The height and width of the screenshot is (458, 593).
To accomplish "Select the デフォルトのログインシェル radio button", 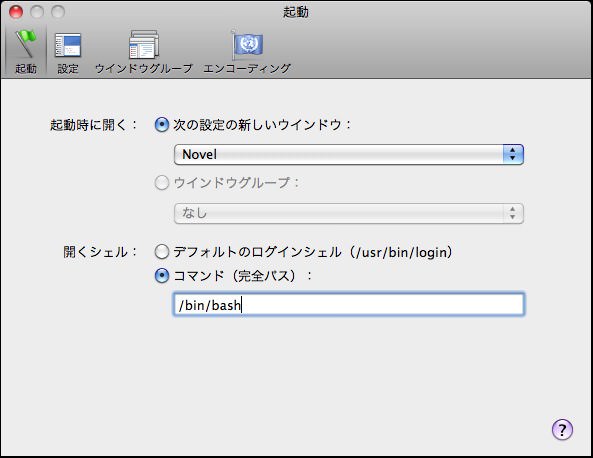I will point(161,252).
